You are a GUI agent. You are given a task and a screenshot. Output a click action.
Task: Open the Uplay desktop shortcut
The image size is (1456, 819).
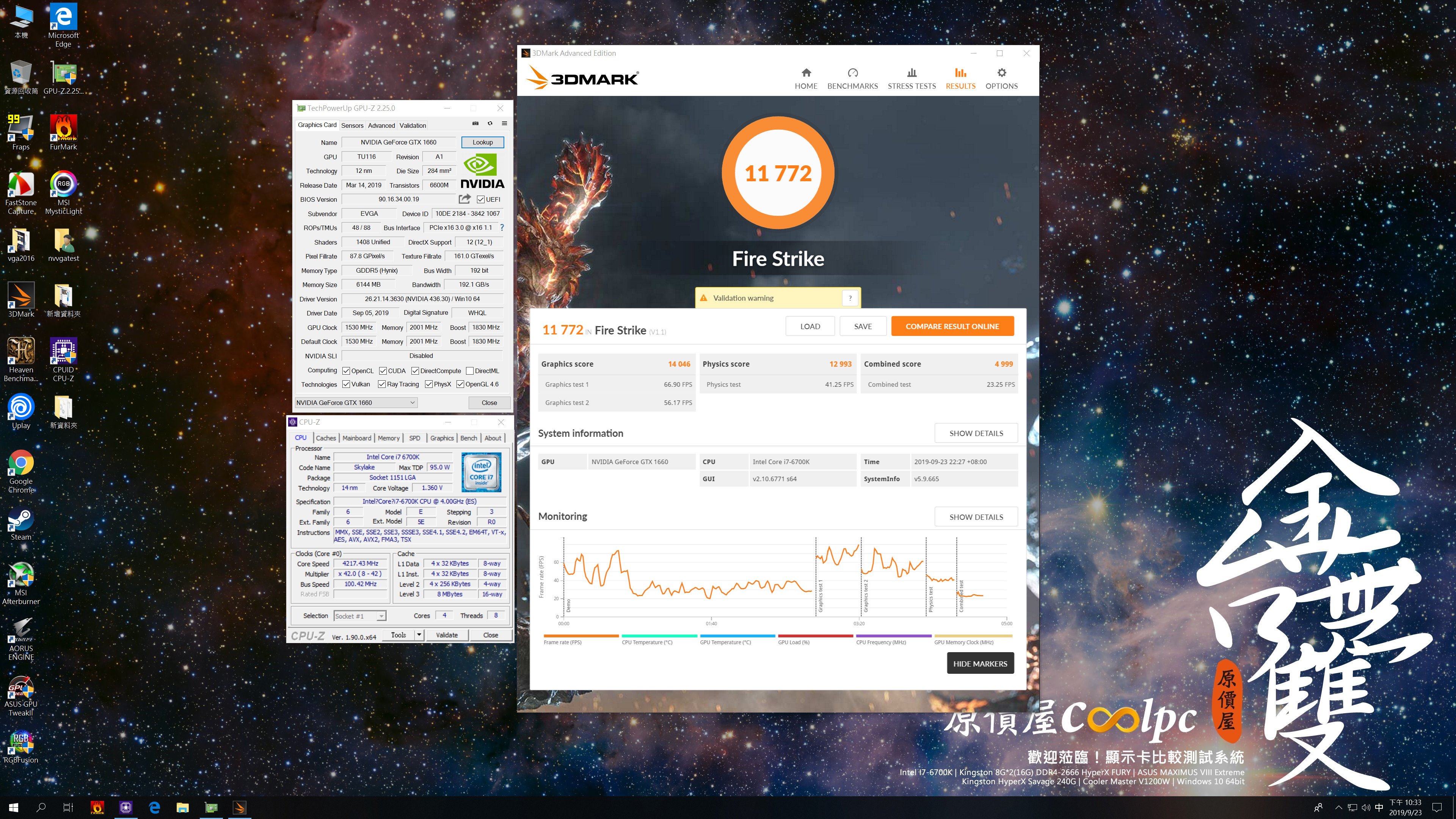pos(21,411)
